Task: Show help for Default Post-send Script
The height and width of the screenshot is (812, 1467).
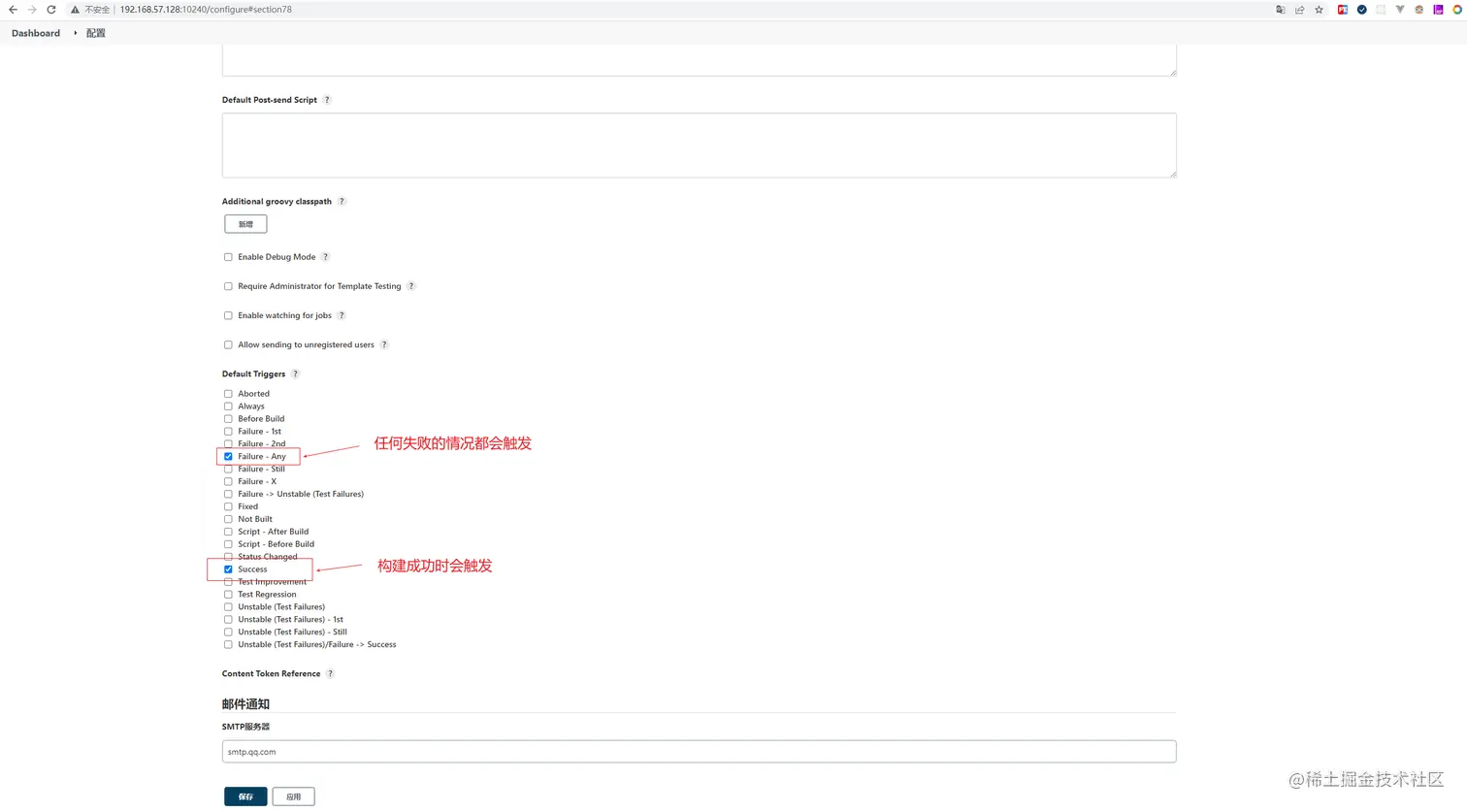Action: coord(327,100)
